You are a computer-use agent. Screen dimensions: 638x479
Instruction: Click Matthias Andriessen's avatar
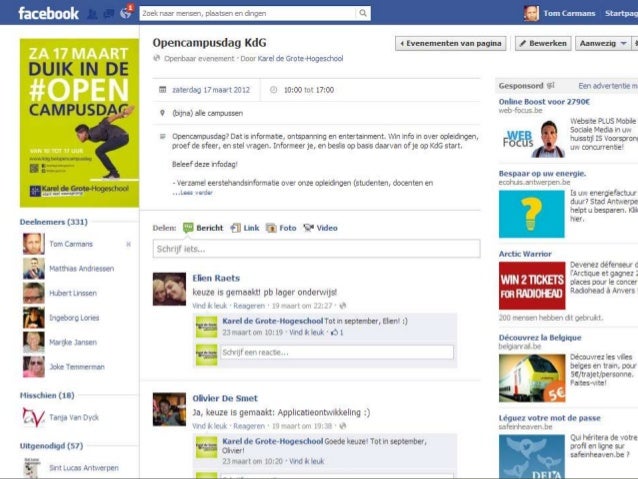(34, 268)
